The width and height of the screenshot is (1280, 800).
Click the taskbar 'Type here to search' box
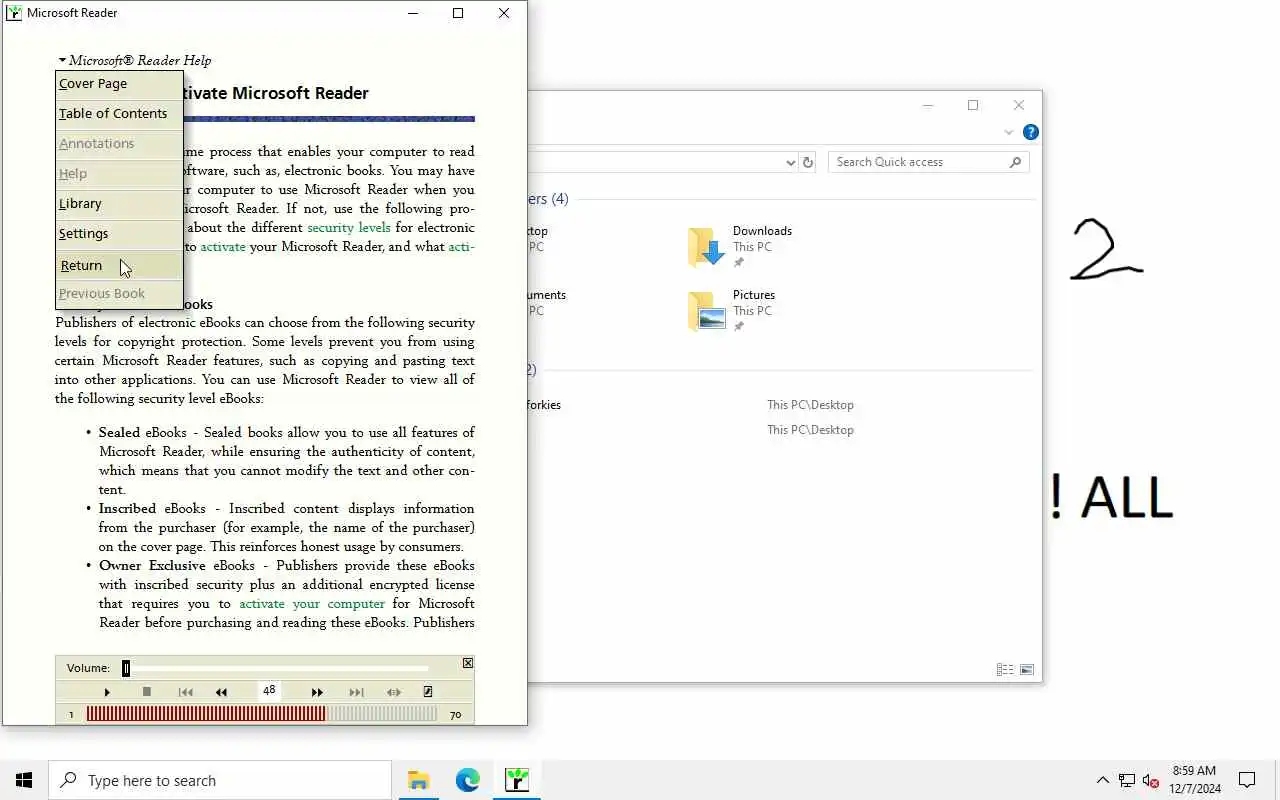pos(220,780)
